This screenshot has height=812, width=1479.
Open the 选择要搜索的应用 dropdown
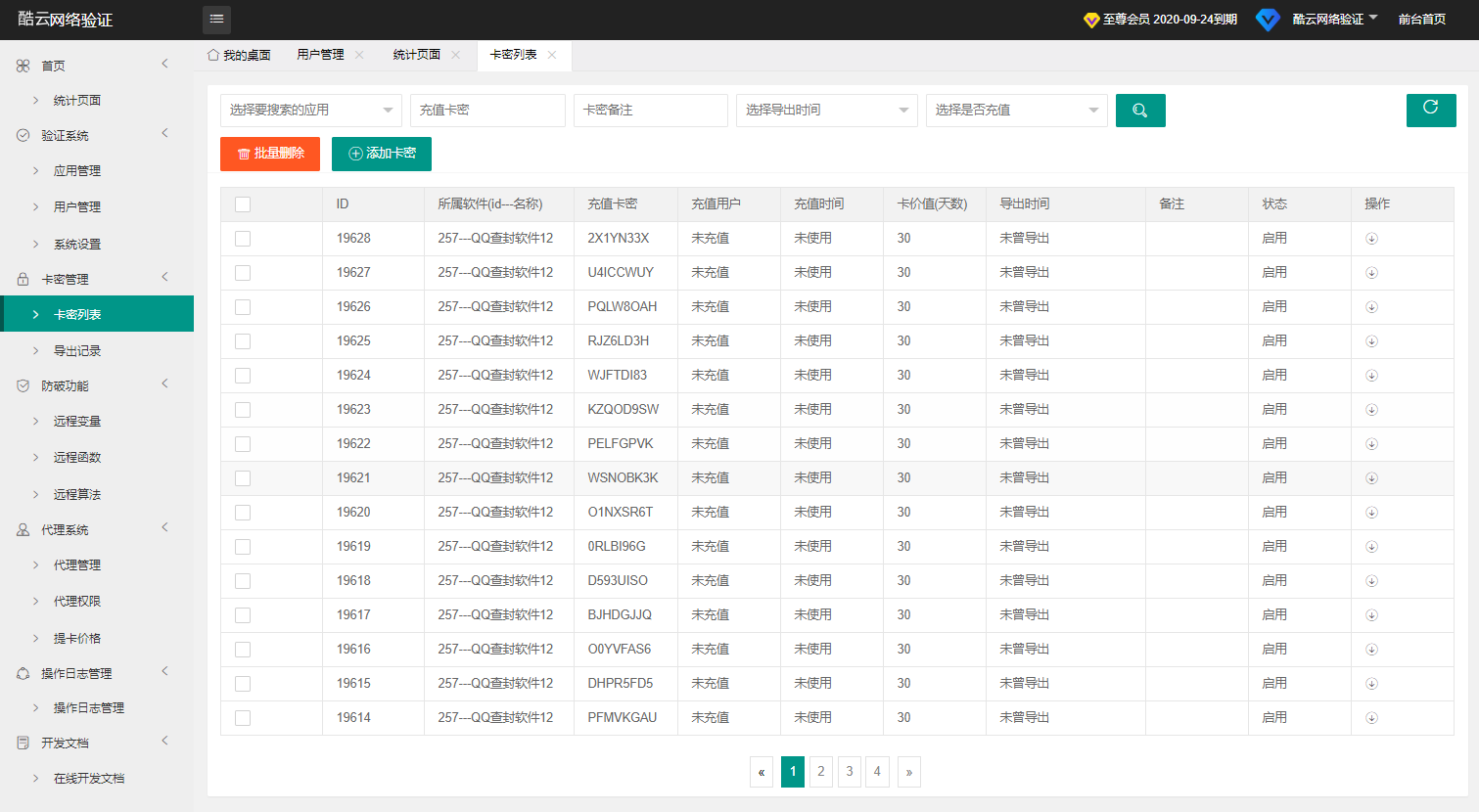[x=310, y=110]
